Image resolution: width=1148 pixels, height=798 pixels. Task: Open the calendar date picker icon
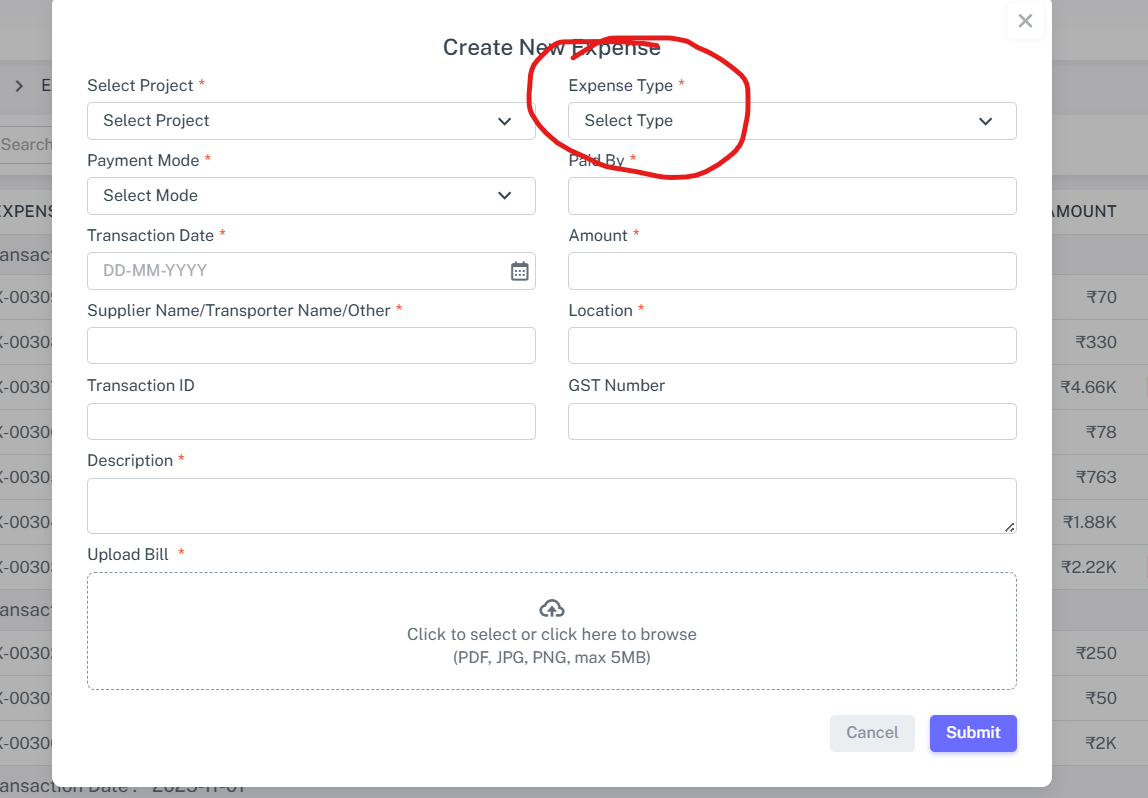coord(519,271)
